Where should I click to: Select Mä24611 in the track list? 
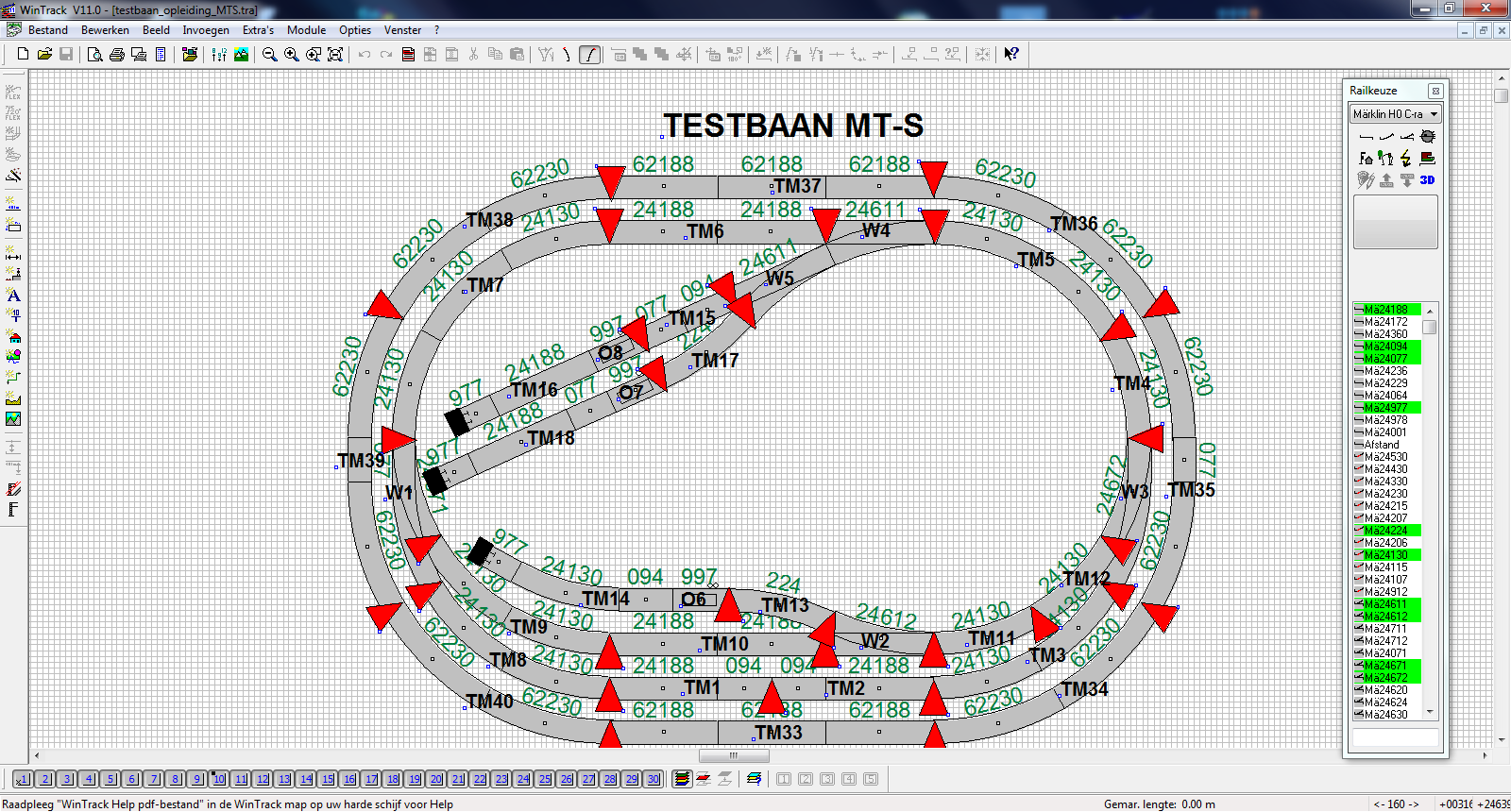[x=1387, y=604]
